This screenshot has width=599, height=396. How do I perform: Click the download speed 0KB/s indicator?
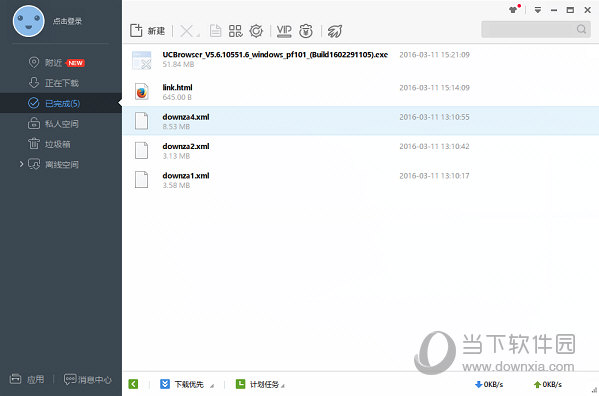click(x=489, y=384)
